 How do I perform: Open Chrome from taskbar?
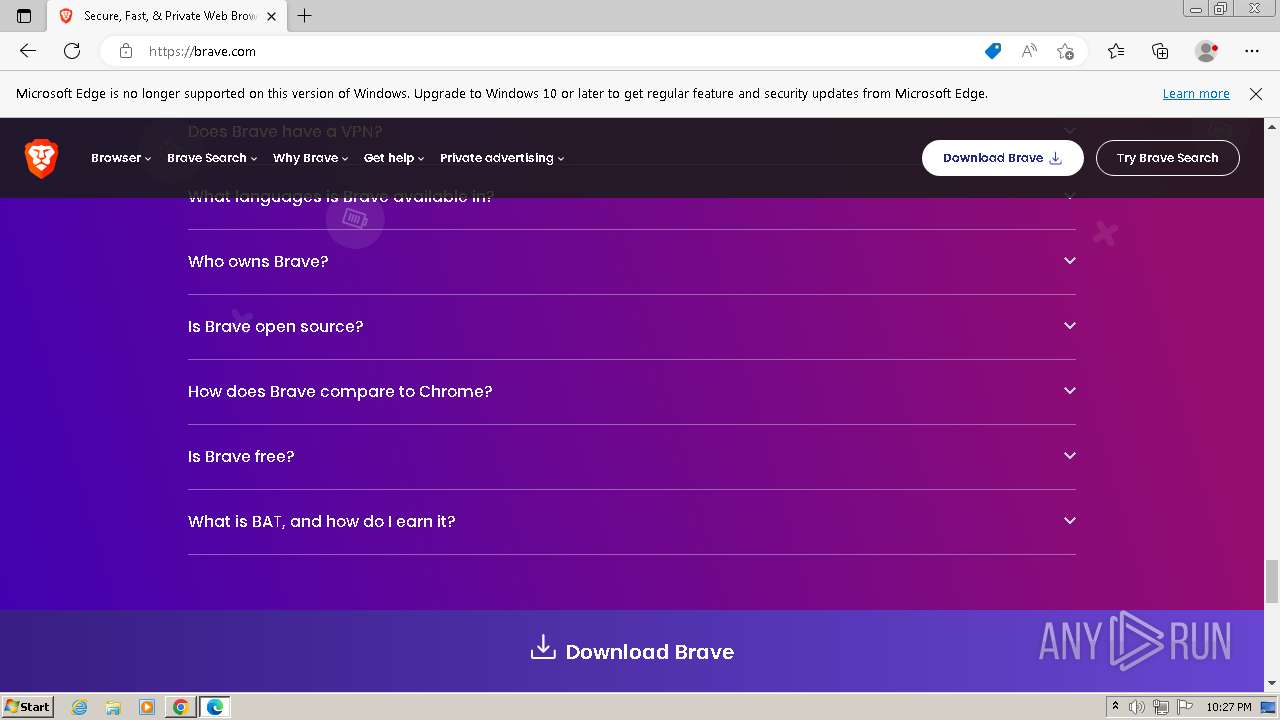pos(181,707)
